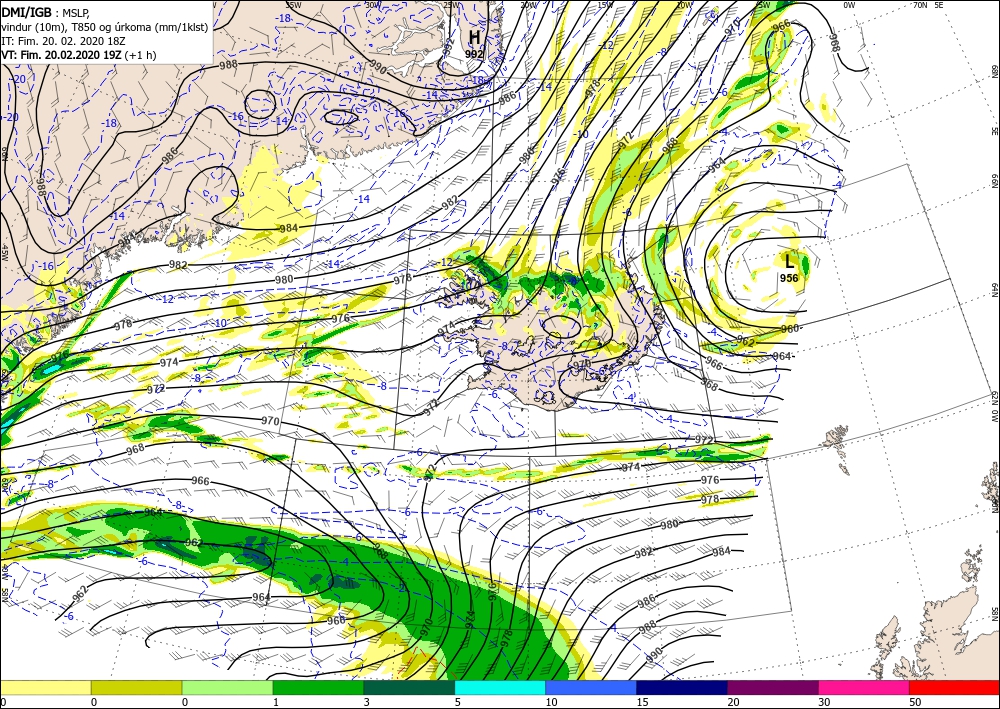The height and width of the screenshot is (709, 1000).
Task: Click the high pressure 'H' marker
Action: (474, 37)
